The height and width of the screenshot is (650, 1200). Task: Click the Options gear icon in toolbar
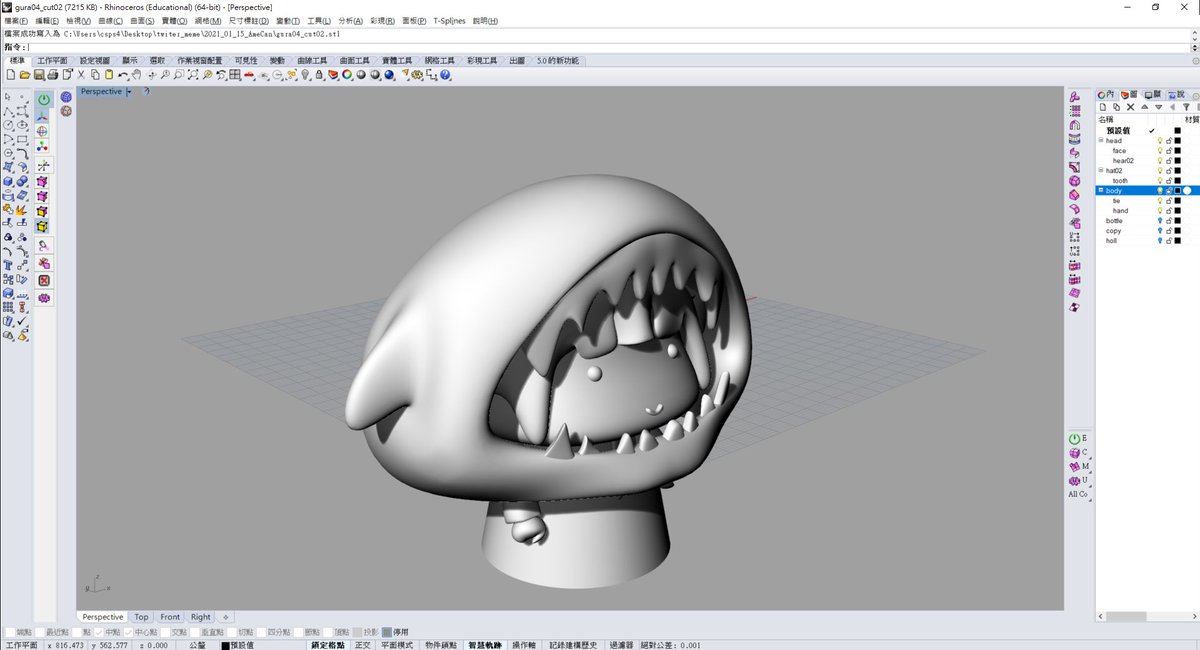[415, 75]
